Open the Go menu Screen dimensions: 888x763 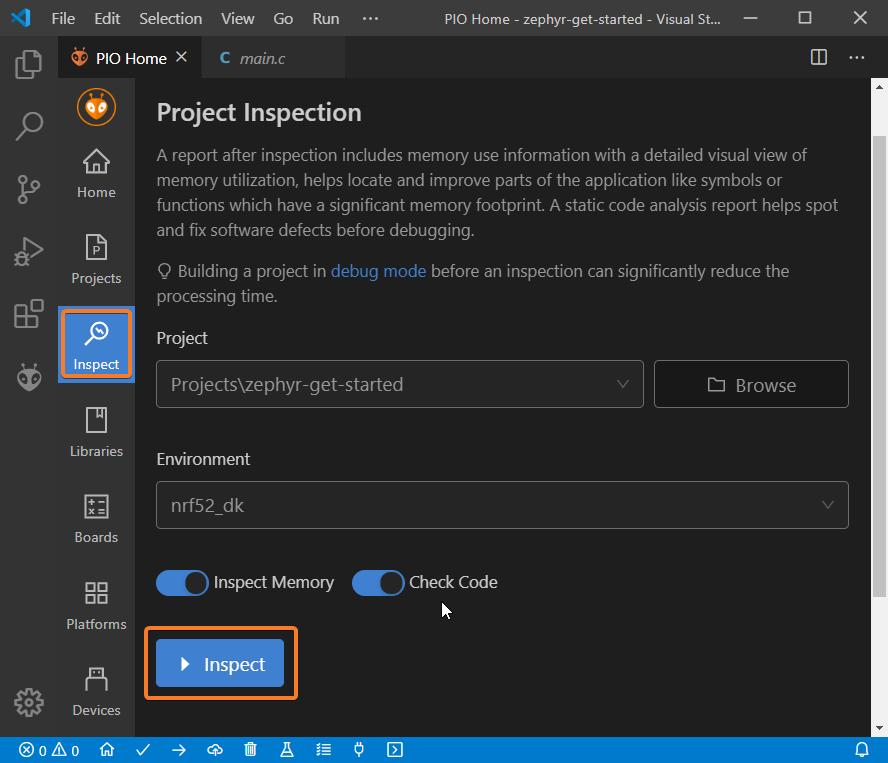[x=283, y=19]
